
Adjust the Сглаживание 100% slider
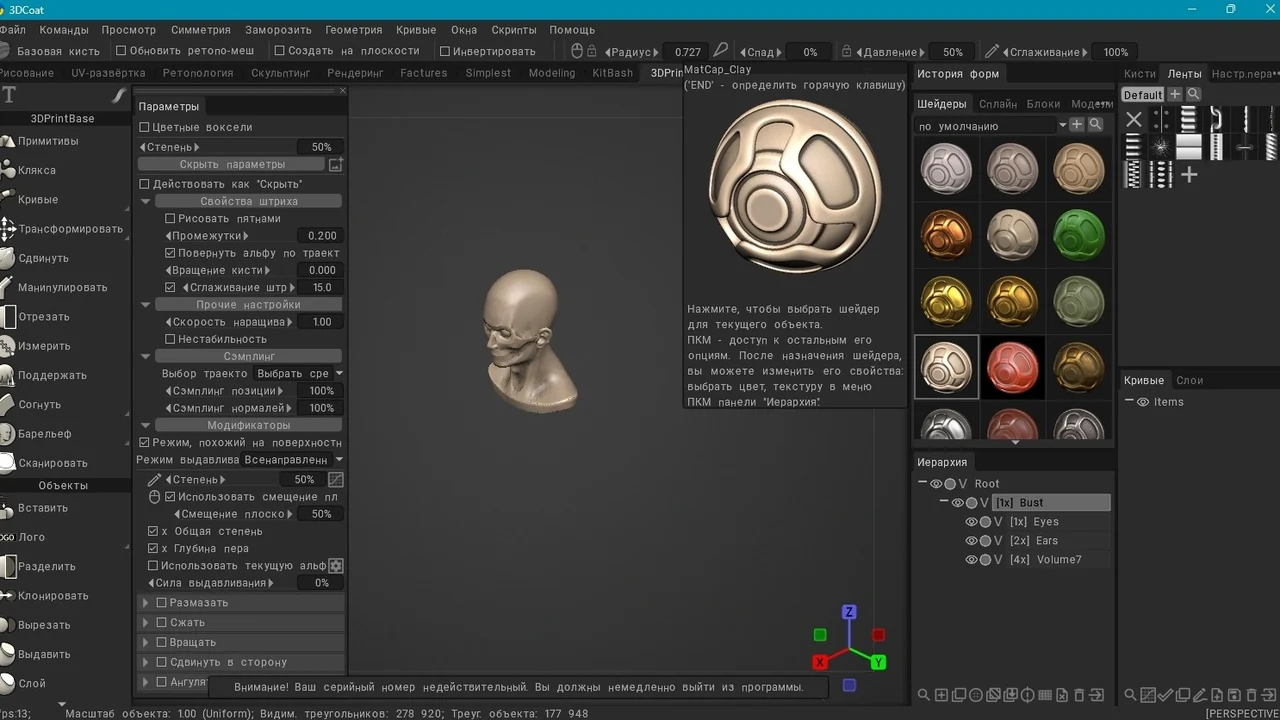(x=1116, y=52)
